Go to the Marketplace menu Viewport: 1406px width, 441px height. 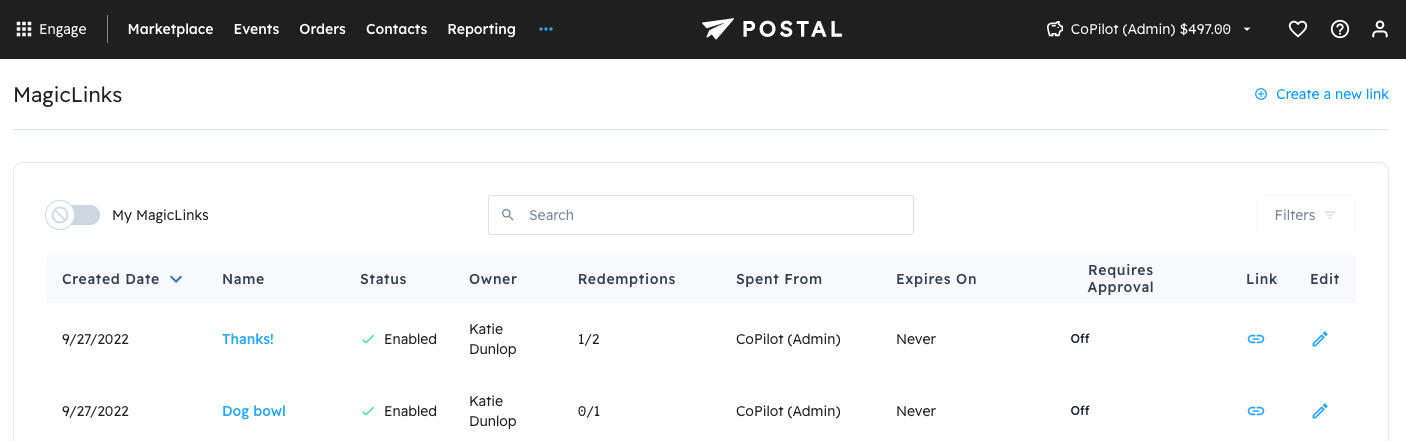click(x=170, y=29)
